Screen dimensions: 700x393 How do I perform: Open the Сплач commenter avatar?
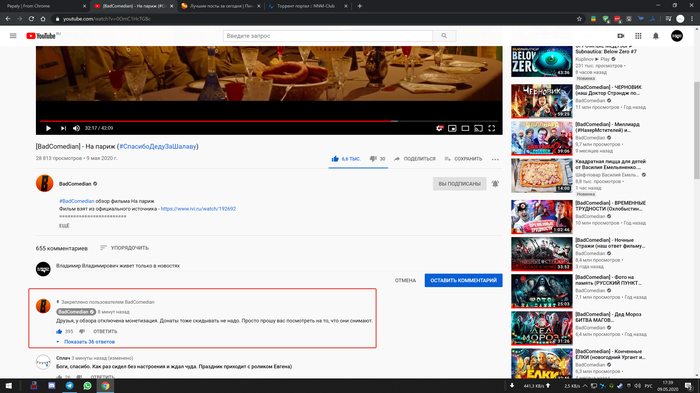coord(43,362)
